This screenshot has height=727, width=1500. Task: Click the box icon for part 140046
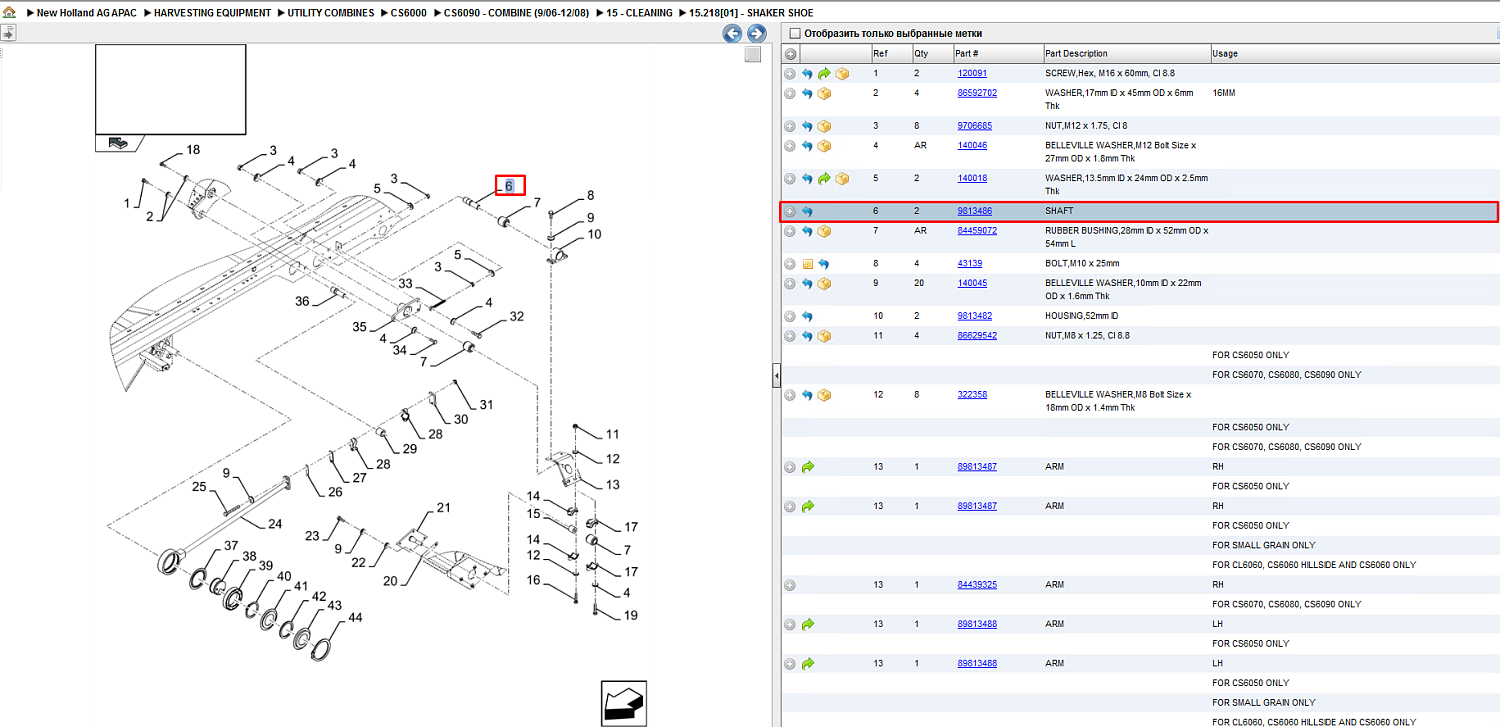825,146
